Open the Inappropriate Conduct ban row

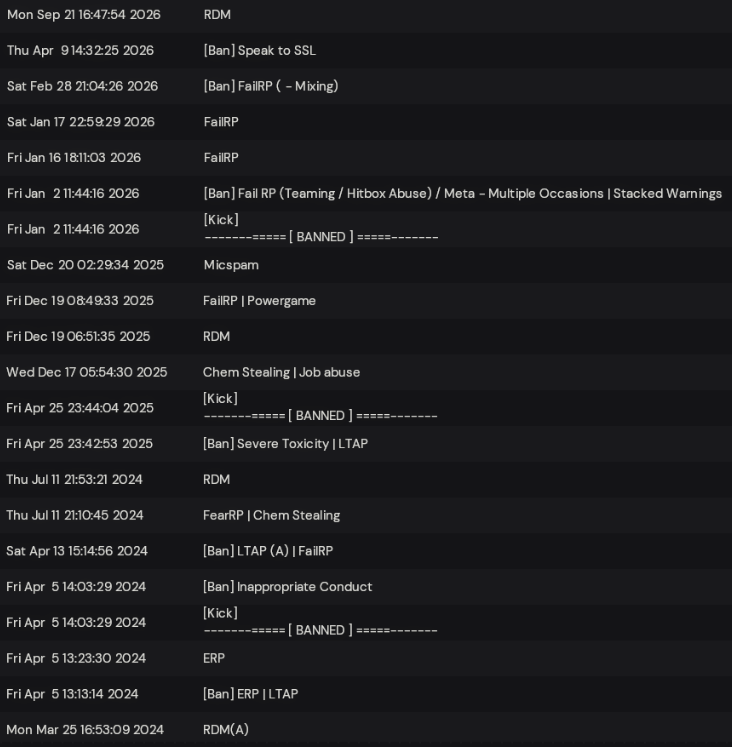(x=366, y=586)
